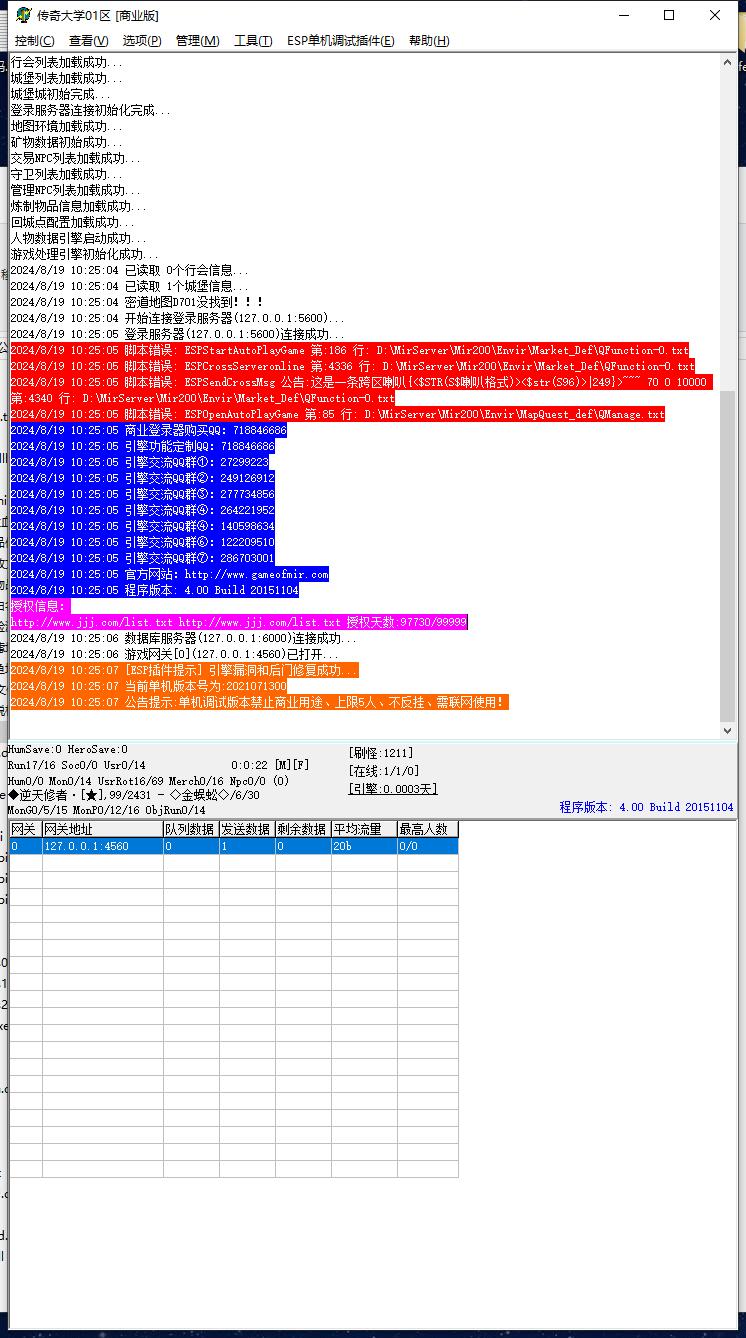Open the 控制(C) menu
The height and width of the screenshot is (1338, 746).
coord(35,41)
